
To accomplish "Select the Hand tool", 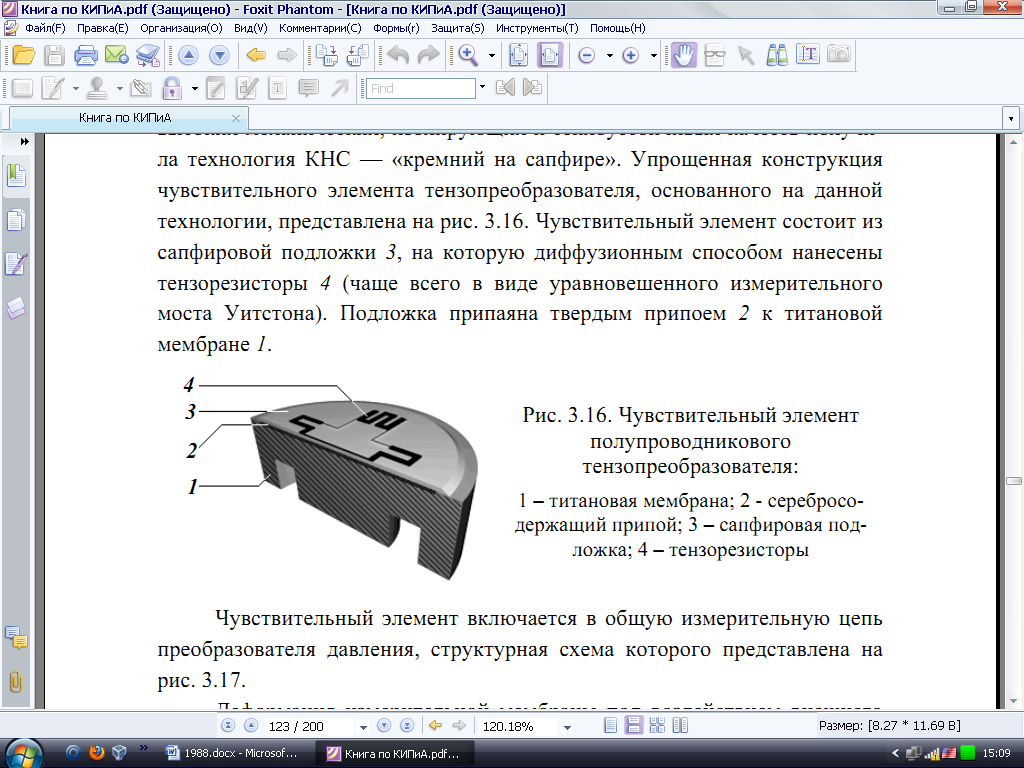I will [684, 56].
